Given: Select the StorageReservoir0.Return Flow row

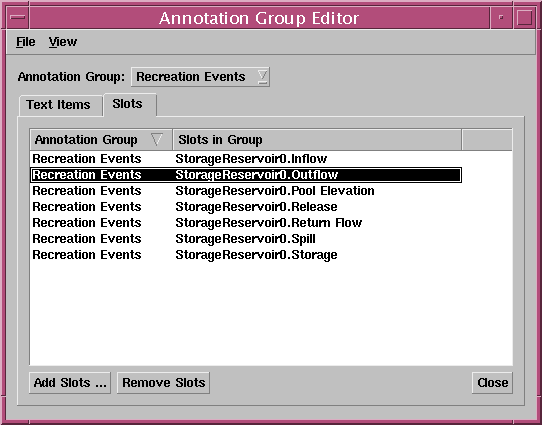Looking at the screenshot, I should pyautogui.click(x=246, y=223).
